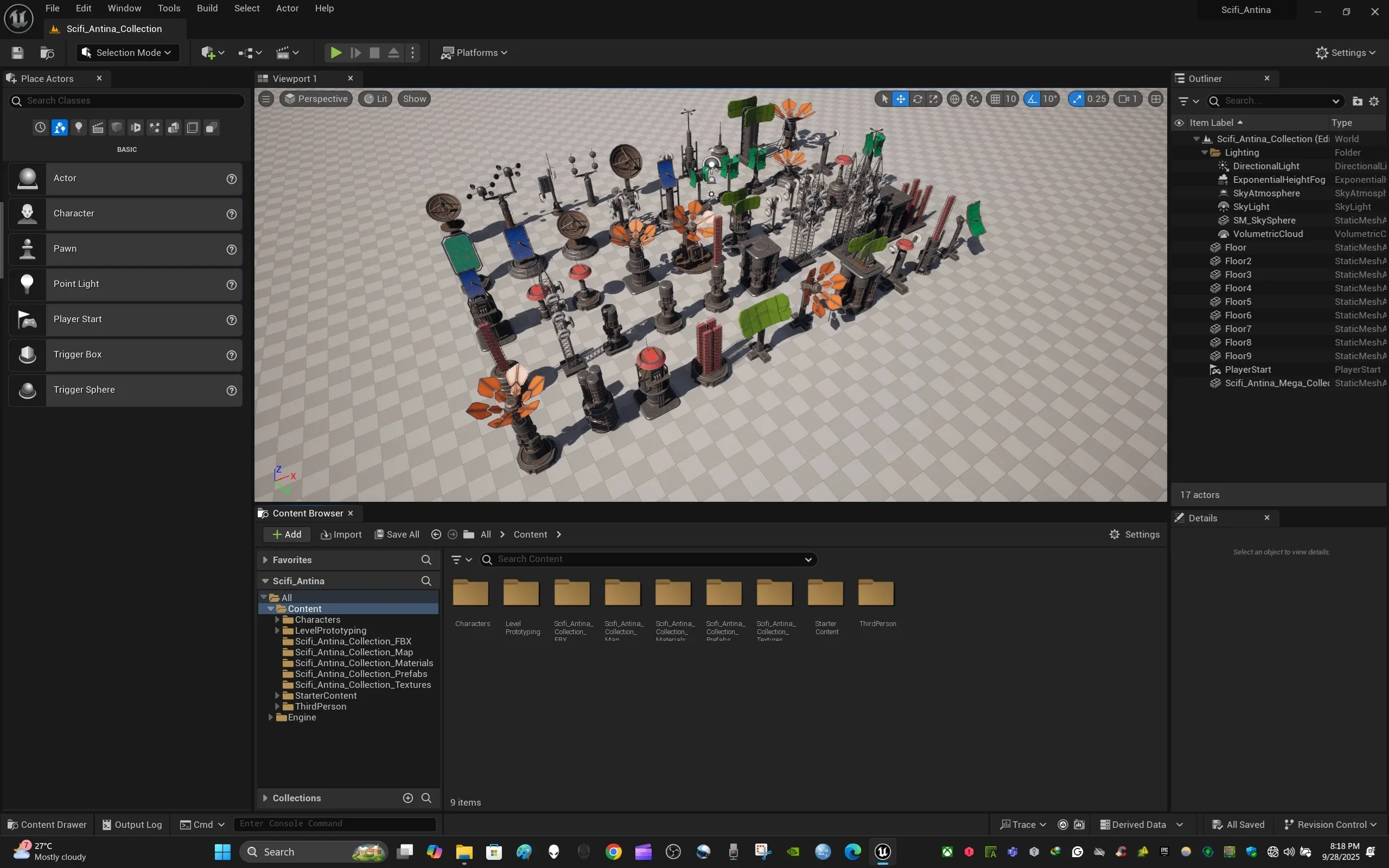Click the Save current level icon

pos(17,53)
